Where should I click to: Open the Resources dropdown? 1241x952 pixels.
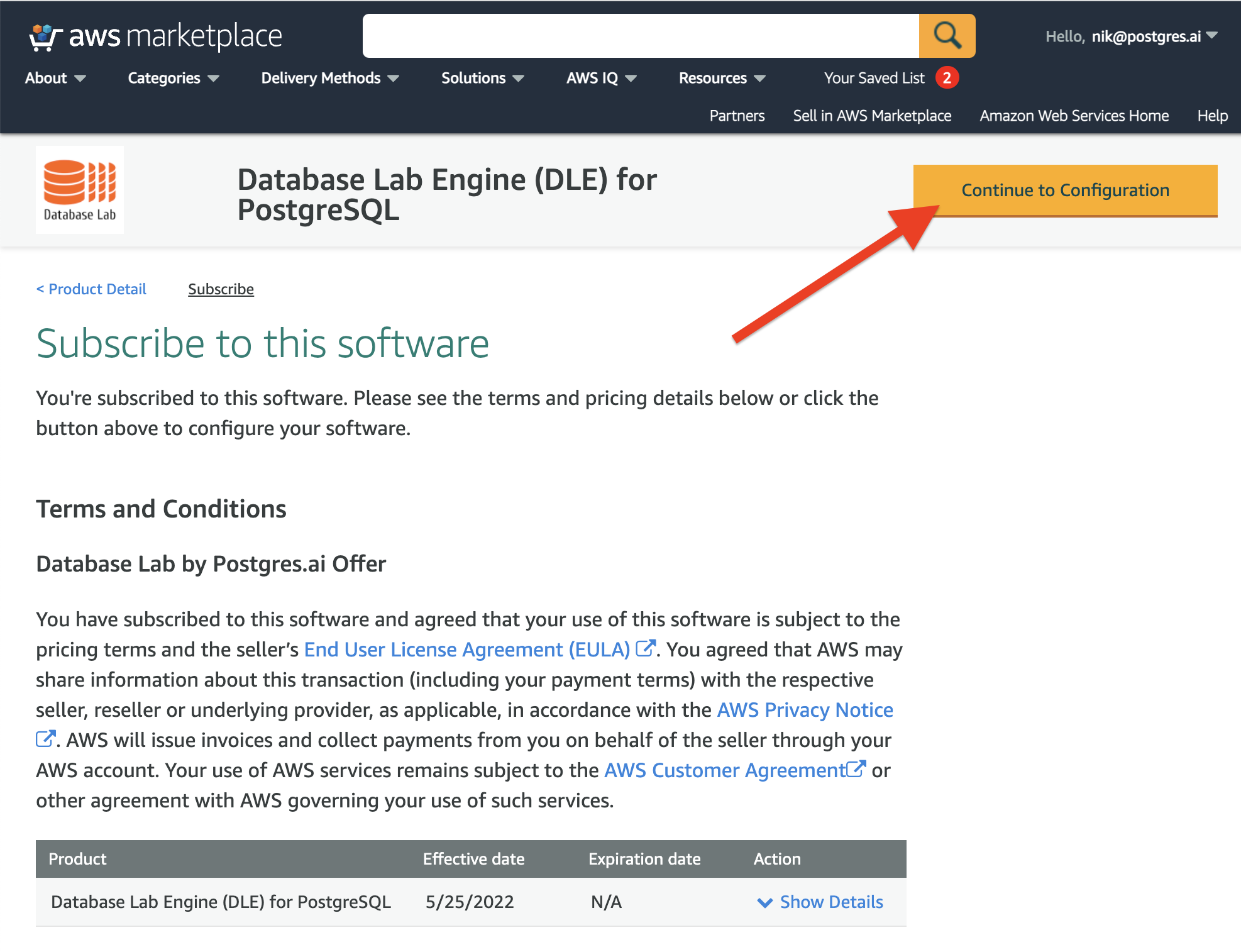[x=722, y=78]
